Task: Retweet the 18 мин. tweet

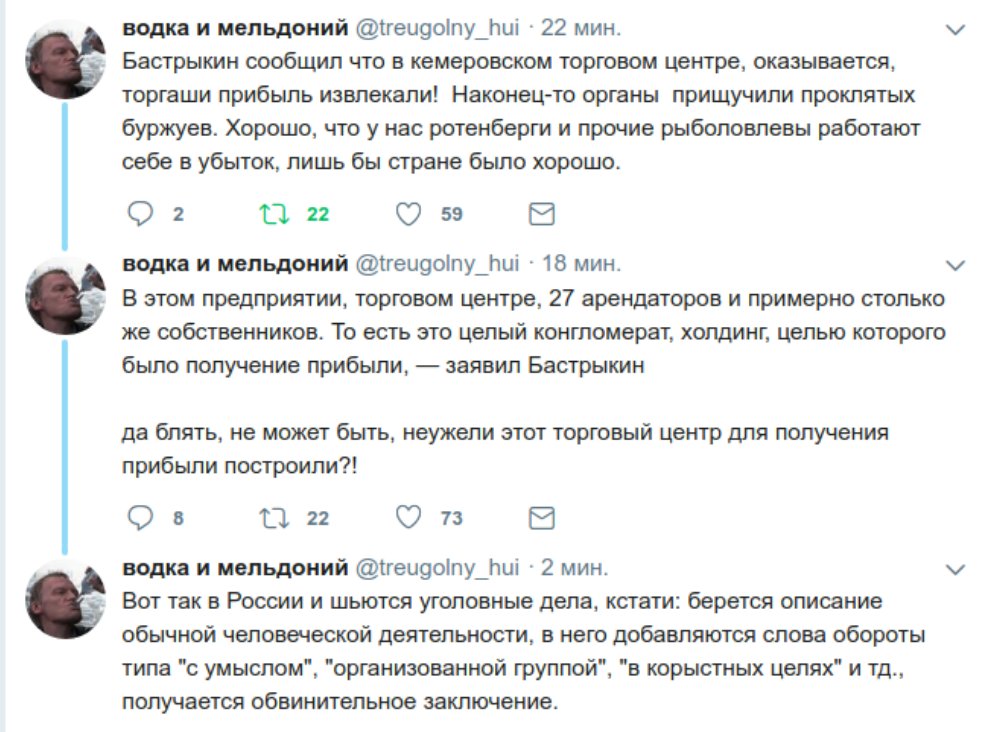Action: [x=275, y=518]
